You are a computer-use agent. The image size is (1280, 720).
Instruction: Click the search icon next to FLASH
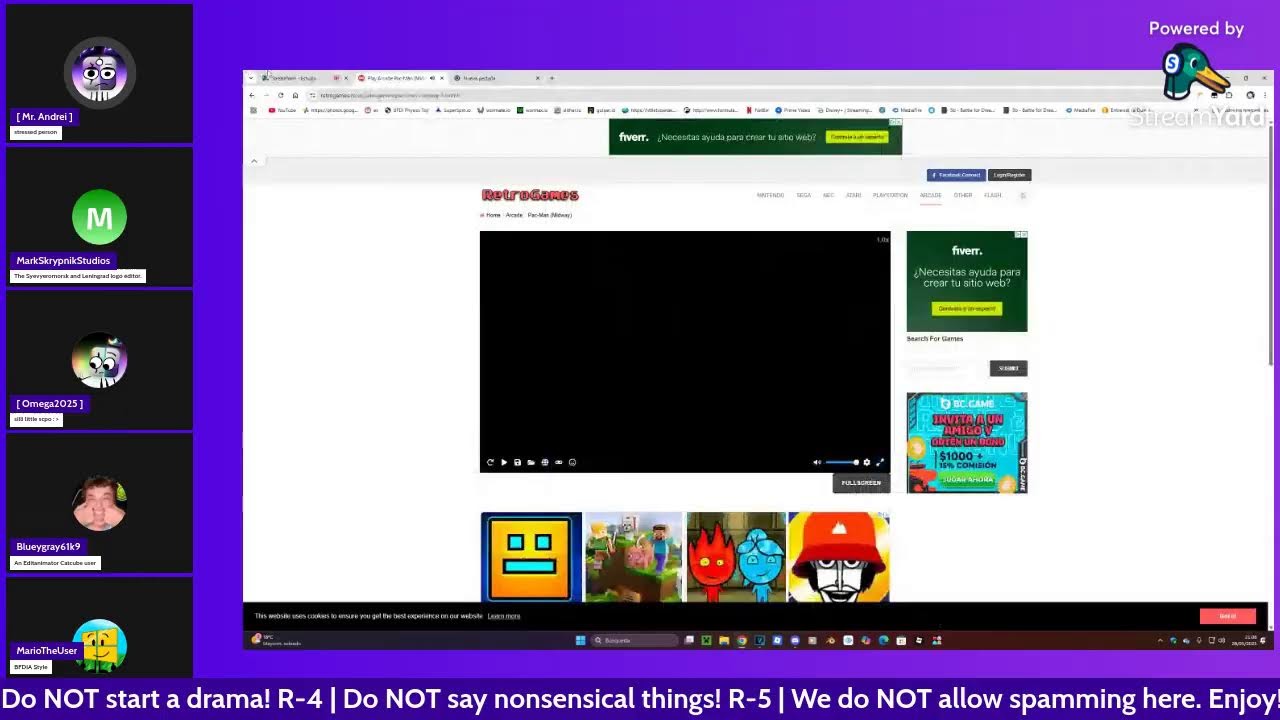(x=1022, y=195)
